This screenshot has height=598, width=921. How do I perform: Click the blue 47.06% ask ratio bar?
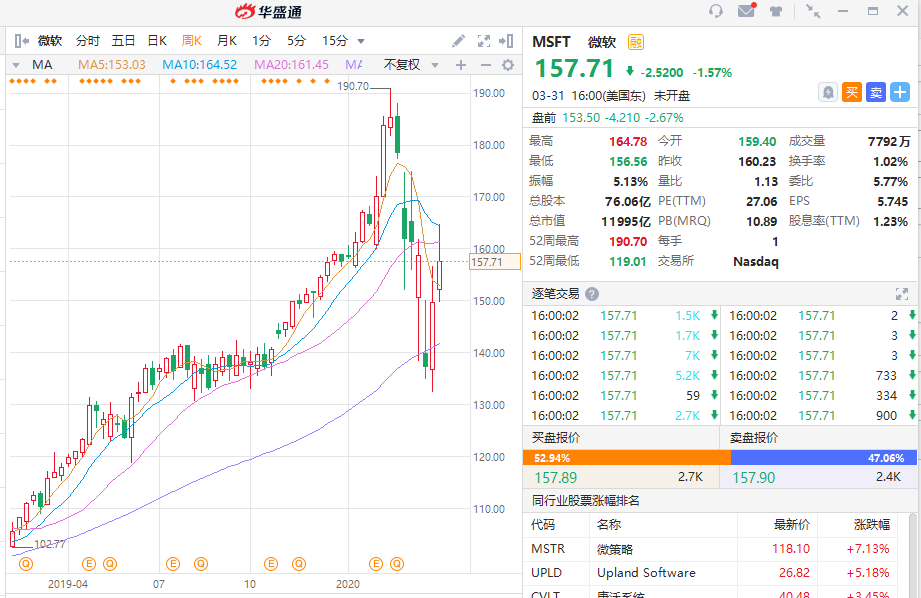point(823,458)
